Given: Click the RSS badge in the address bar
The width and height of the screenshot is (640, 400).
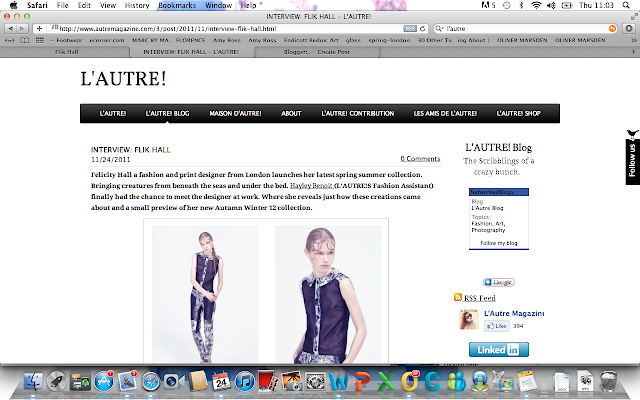Looking at the screenshot, I should [x=410, y=29].
